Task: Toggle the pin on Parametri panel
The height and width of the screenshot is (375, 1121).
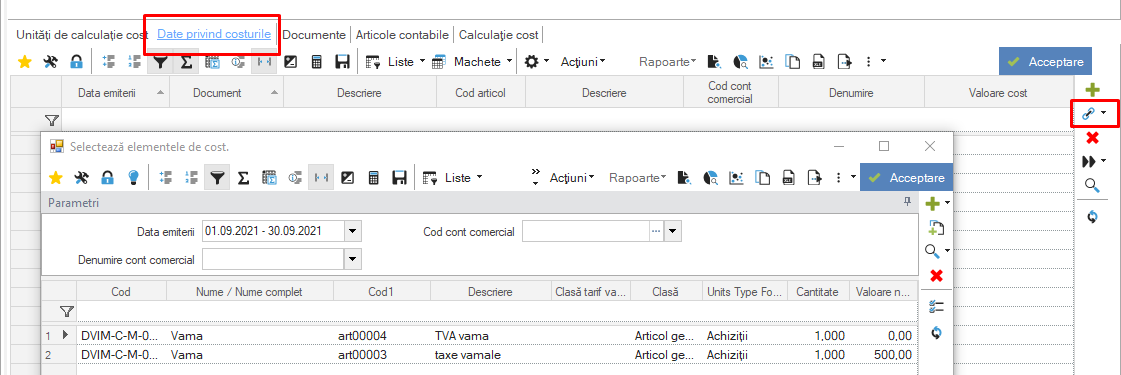Action: coord(908,203)
